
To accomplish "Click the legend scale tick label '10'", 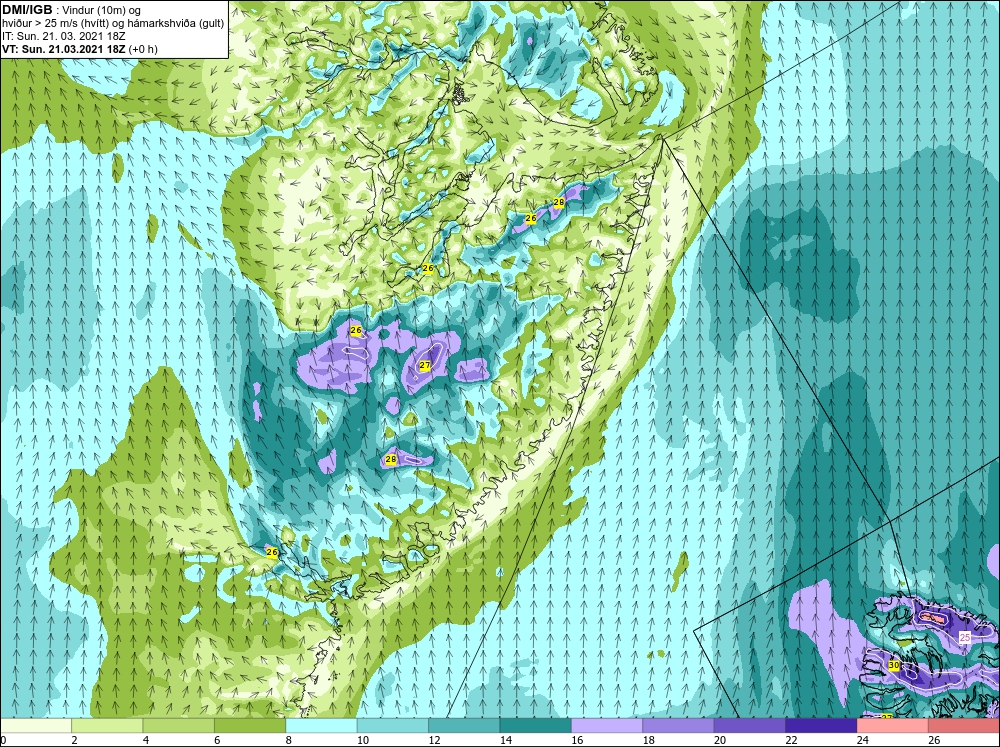I will [x=362, y=740].
